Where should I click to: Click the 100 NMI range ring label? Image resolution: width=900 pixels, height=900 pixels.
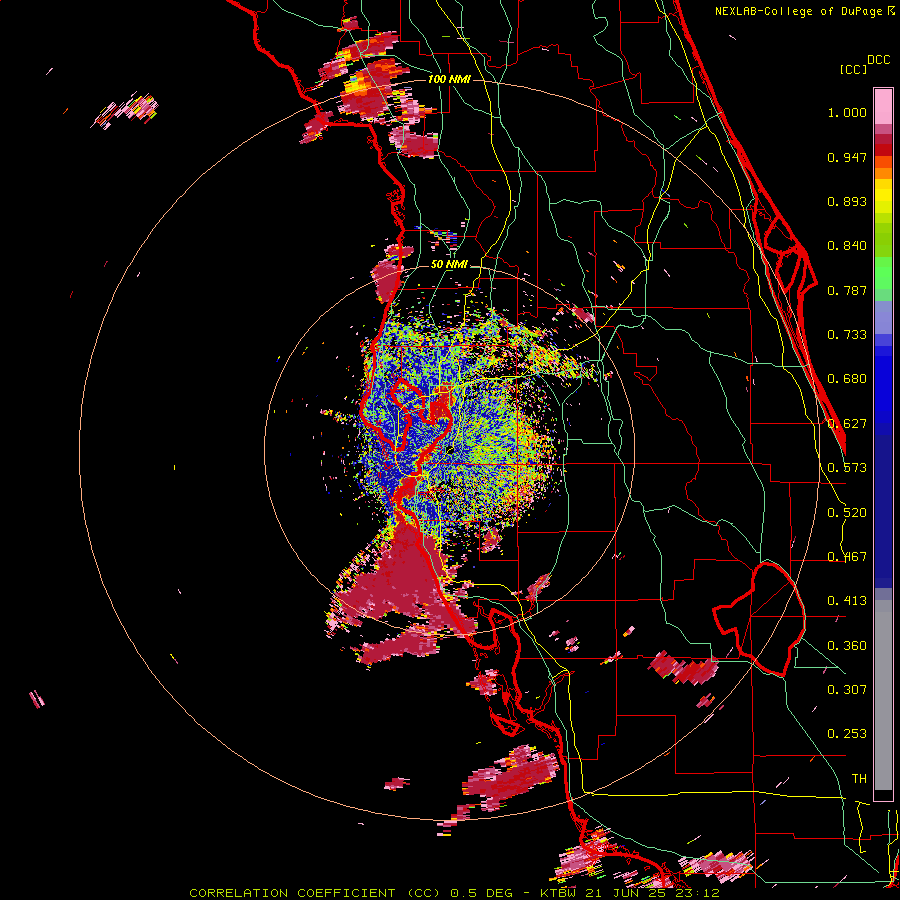[x=449, y=79]
